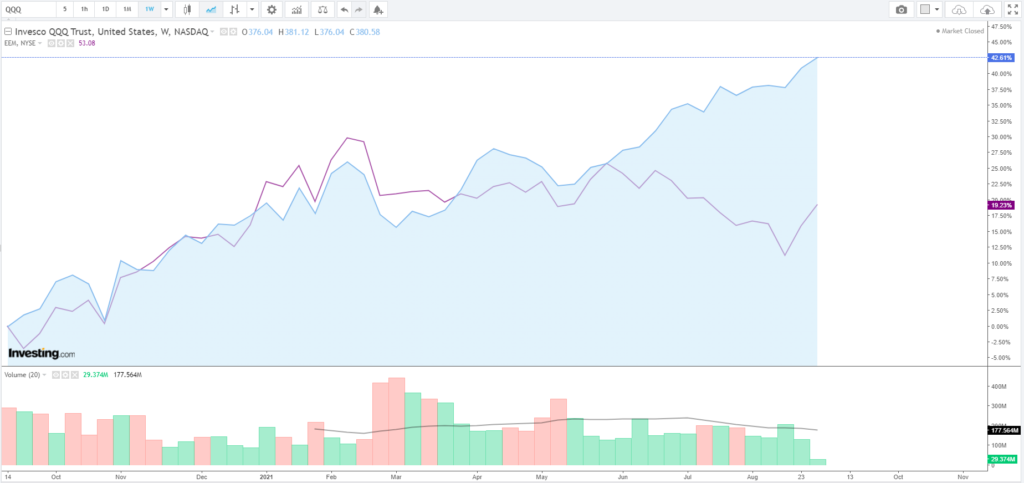Image resolution: width=1024 pixels, height=483 pixels.
Task: Open Invesco QQQ Trust title dropdown
Action: coord(212,32)
